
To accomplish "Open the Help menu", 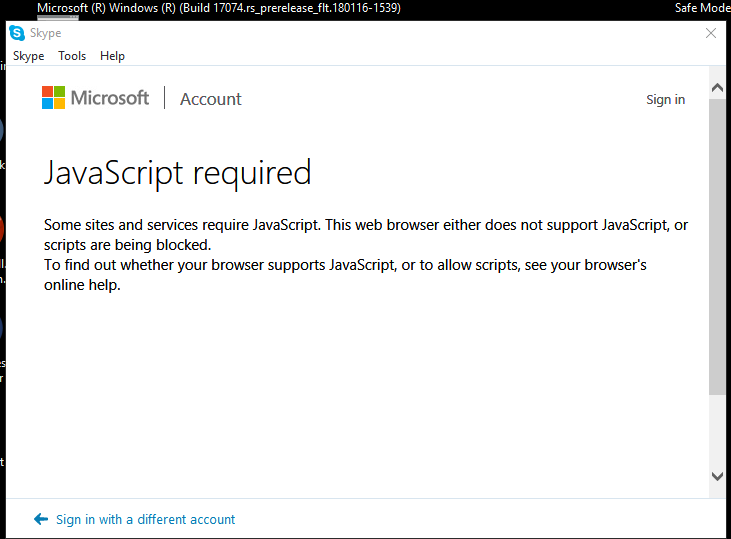I will click(x=112, y=56).
